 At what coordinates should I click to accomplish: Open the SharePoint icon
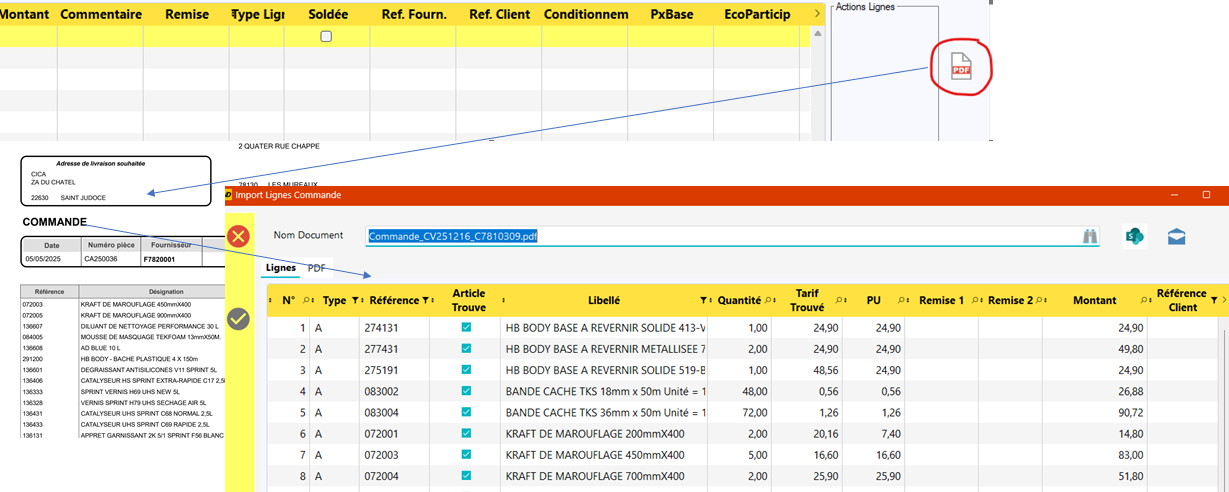point(1134,236)
